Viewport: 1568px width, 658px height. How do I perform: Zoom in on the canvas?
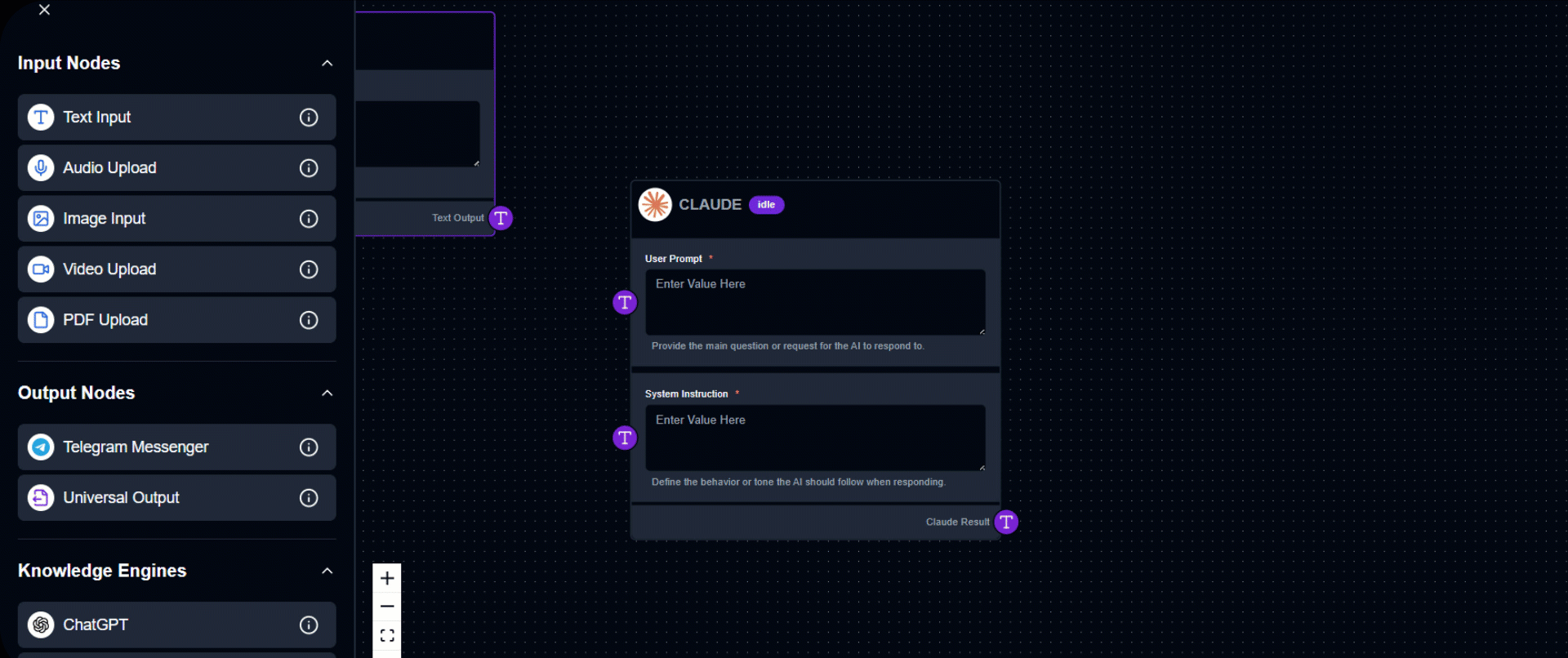[387, 578]
